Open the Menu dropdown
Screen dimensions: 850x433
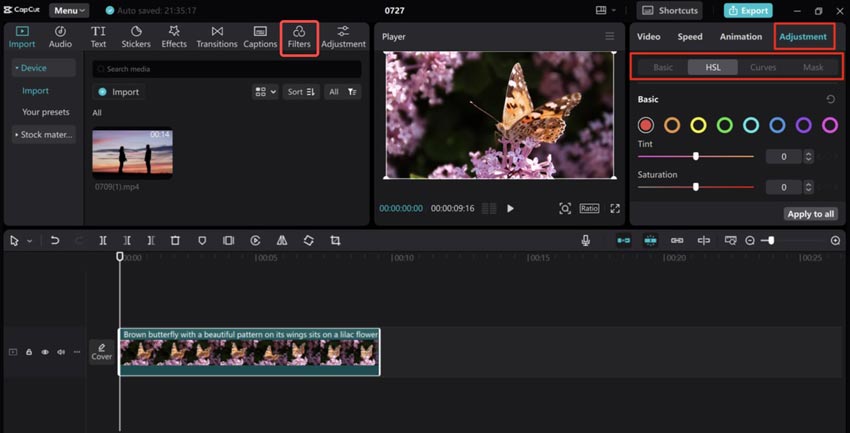[69, 11]
